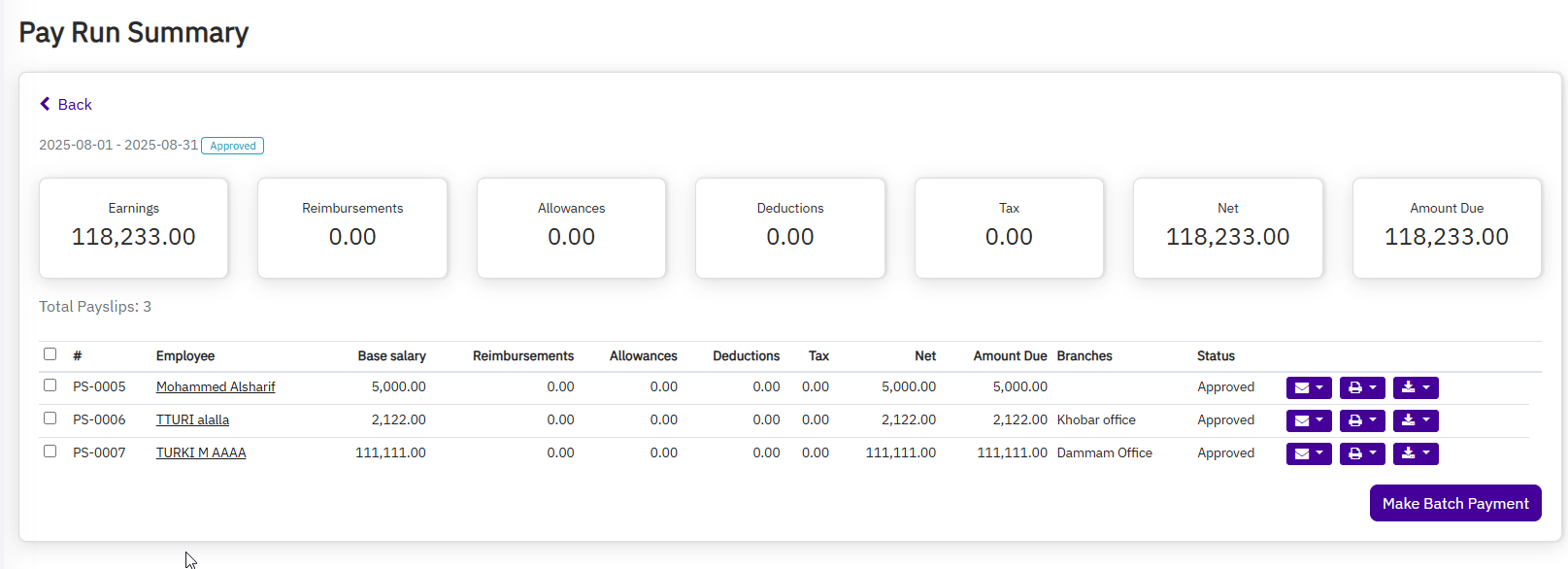Open print dropdown for payslip PS-0005
The width and height of the screenshot is (1568, 569).
coord(1361,387)
